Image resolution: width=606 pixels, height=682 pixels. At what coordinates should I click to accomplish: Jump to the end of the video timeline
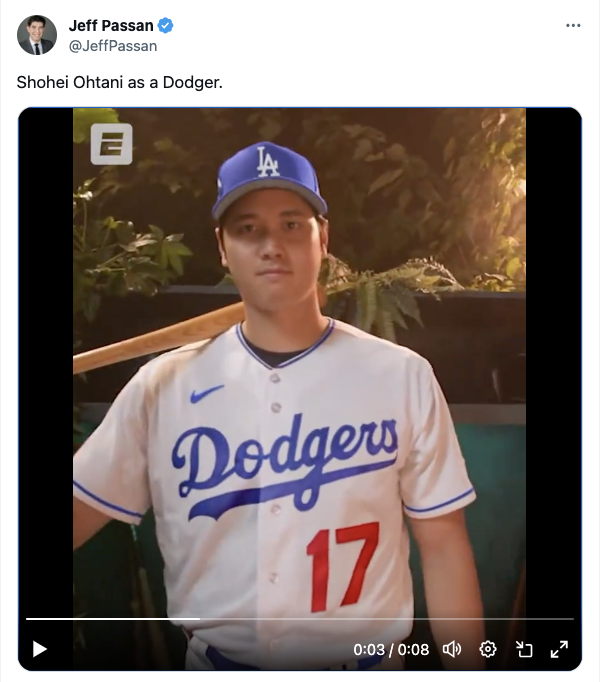[573, 618]
